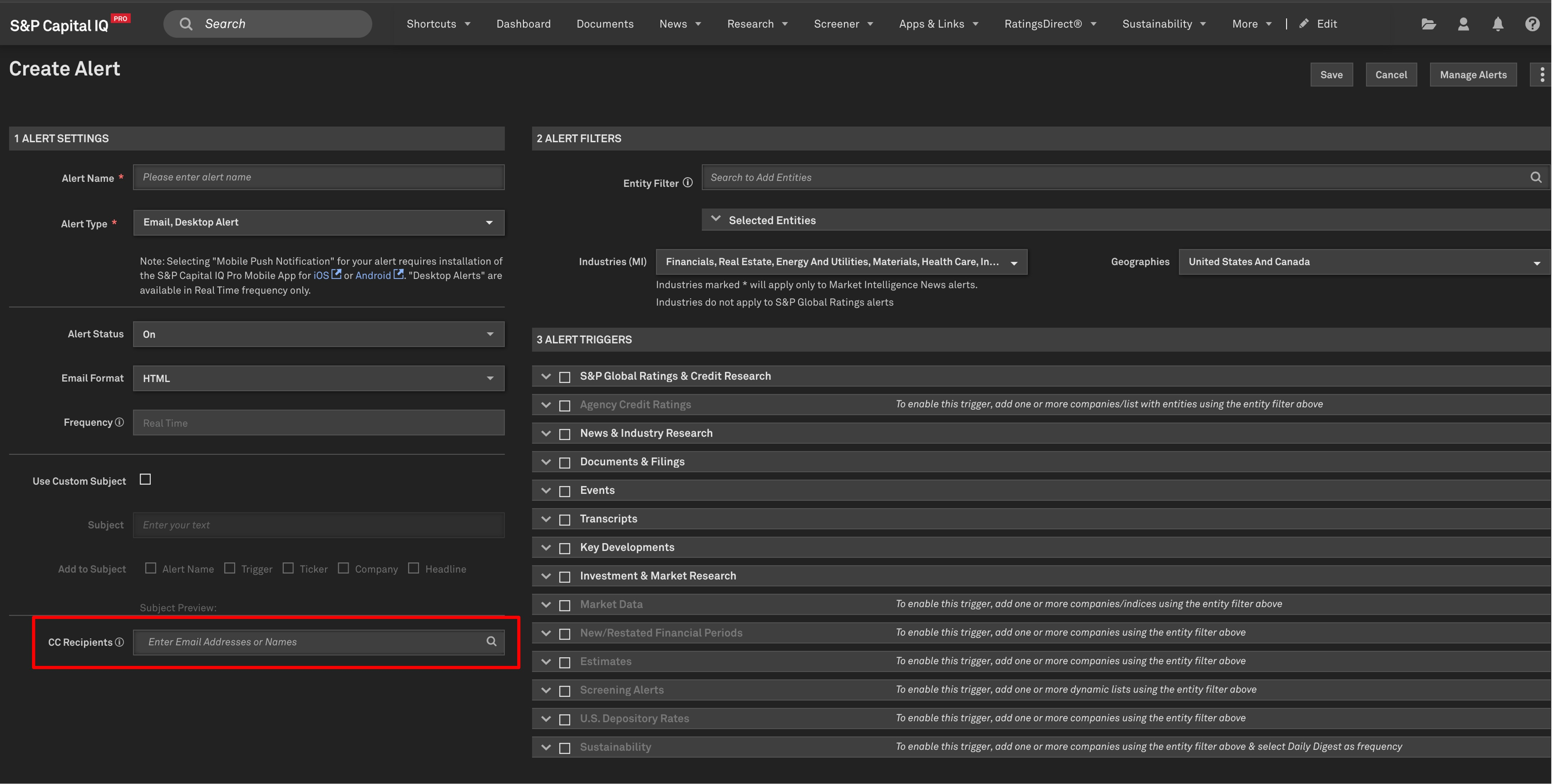
Task: Click the Entity Filter search magnifier icon
Action: pyautogui.click(x=1536, y=177)
